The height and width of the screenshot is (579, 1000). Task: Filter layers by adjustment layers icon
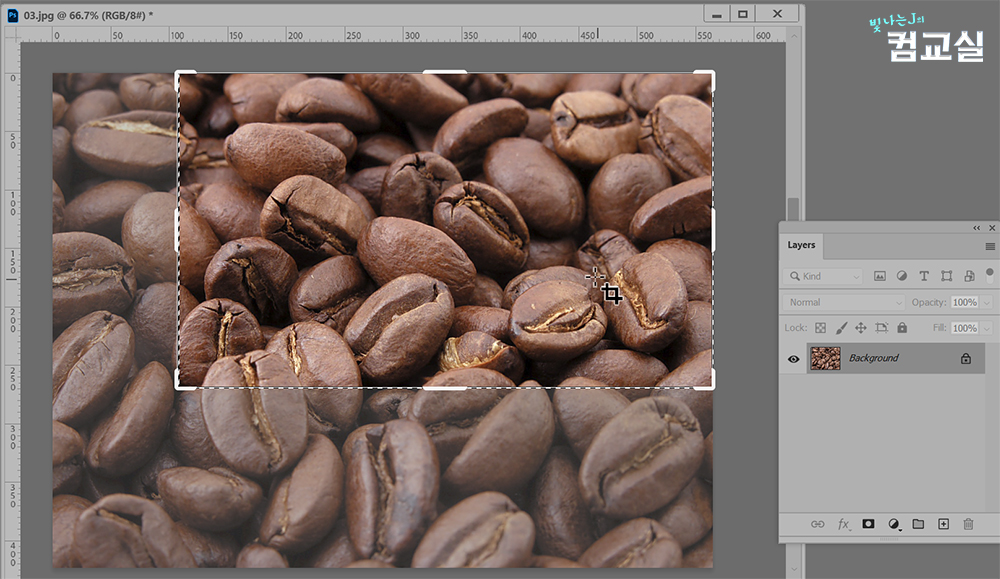pos(902,276)
